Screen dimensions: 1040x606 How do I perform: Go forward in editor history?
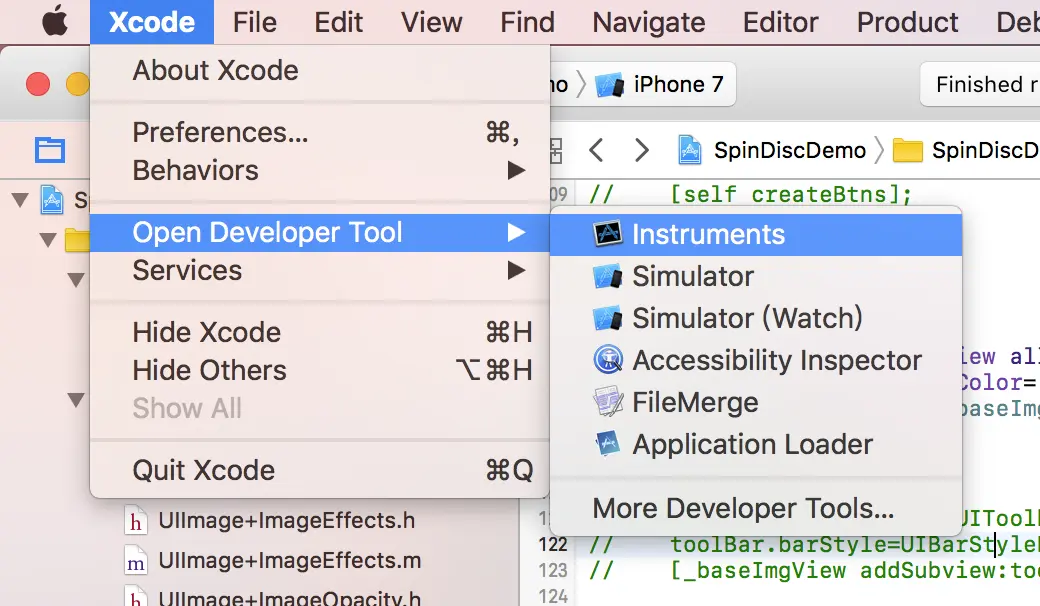641,150
